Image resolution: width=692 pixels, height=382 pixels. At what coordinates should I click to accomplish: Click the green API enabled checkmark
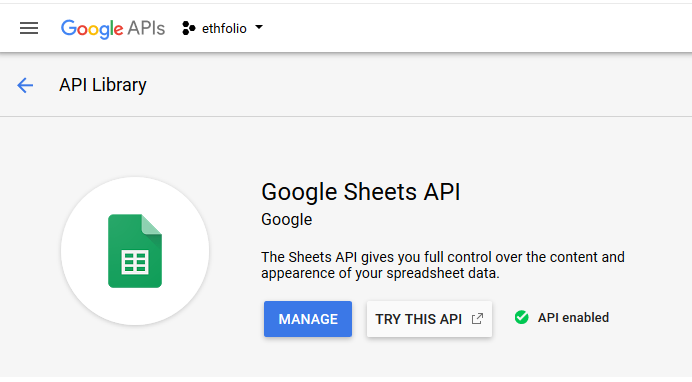click(x=521, y=317)
